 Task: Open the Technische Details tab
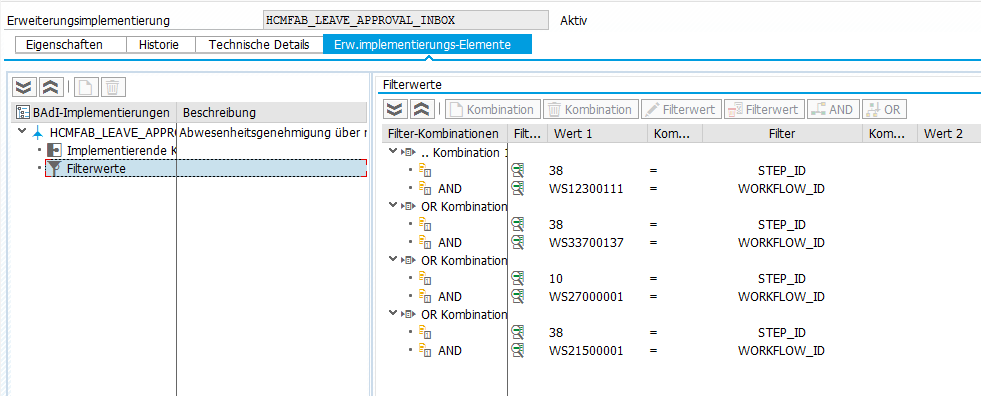click(259, 44)
